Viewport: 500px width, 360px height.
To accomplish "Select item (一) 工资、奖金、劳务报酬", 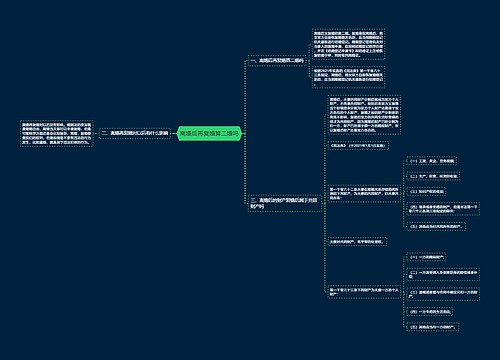I will pos(432,161).
